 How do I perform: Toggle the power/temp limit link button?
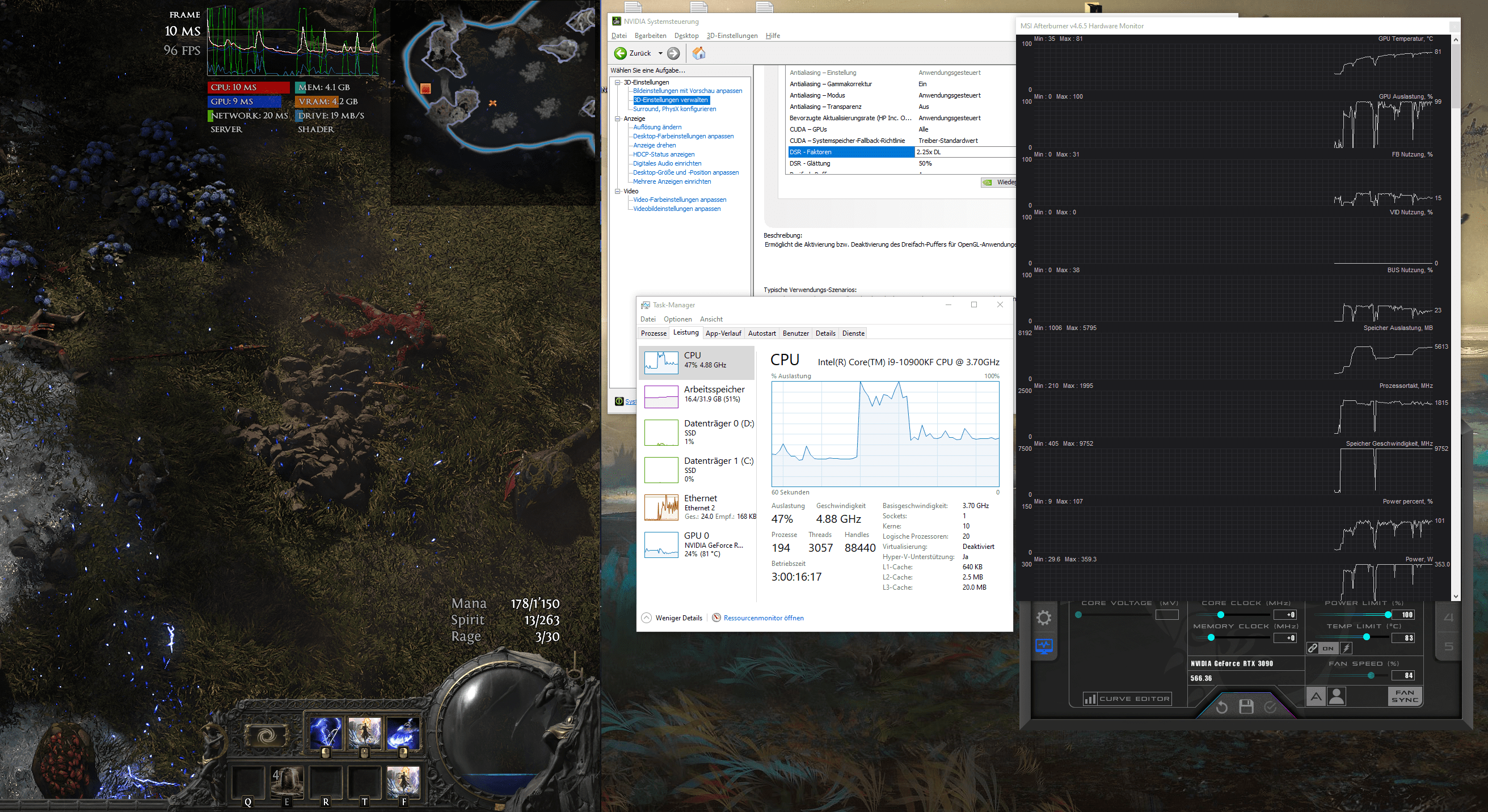point(1312,648)
